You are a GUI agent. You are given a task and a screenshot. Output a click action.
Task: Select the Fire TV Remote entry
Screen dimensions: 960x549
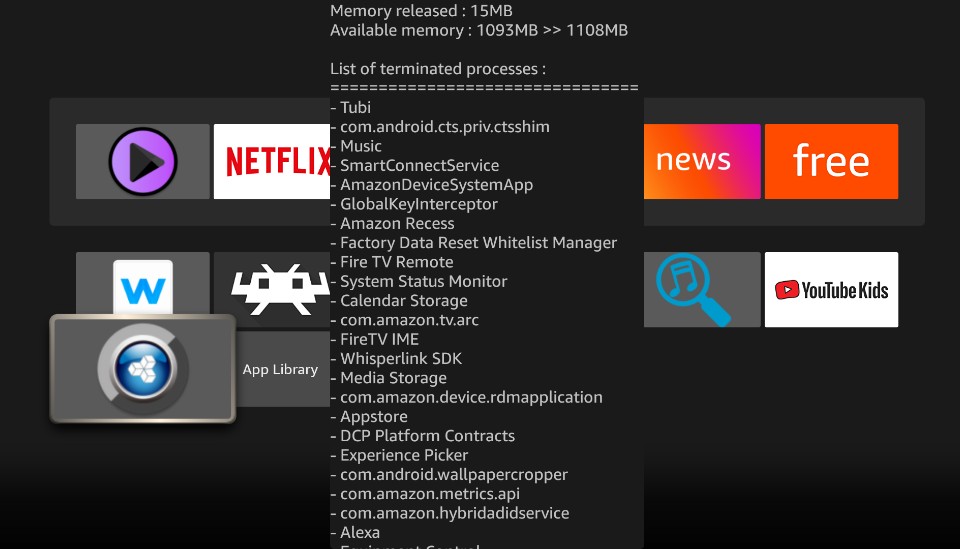click(x=392, y=262)
